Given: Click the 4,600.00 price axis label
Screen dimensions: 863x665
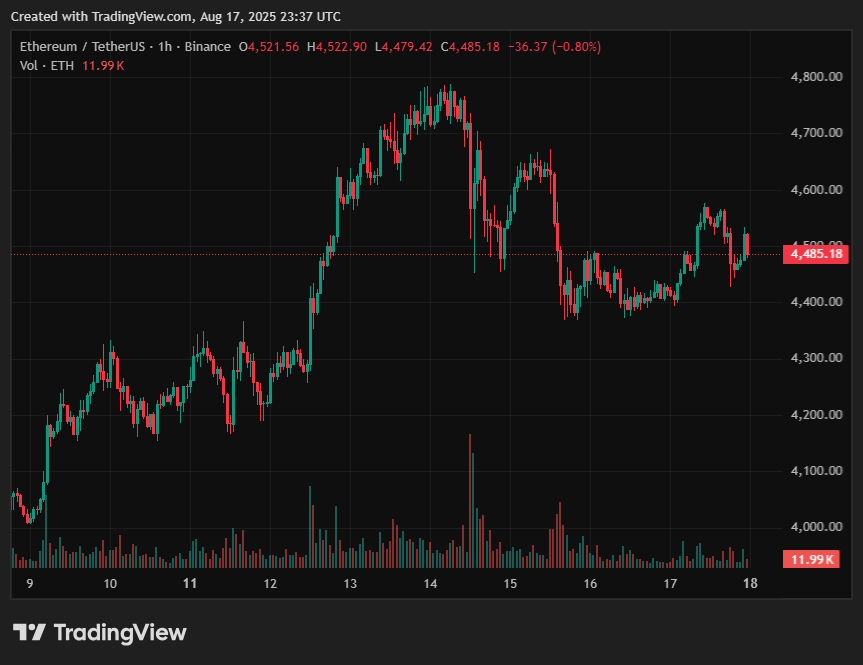Looking at the screenshot, I should point(816,189).
